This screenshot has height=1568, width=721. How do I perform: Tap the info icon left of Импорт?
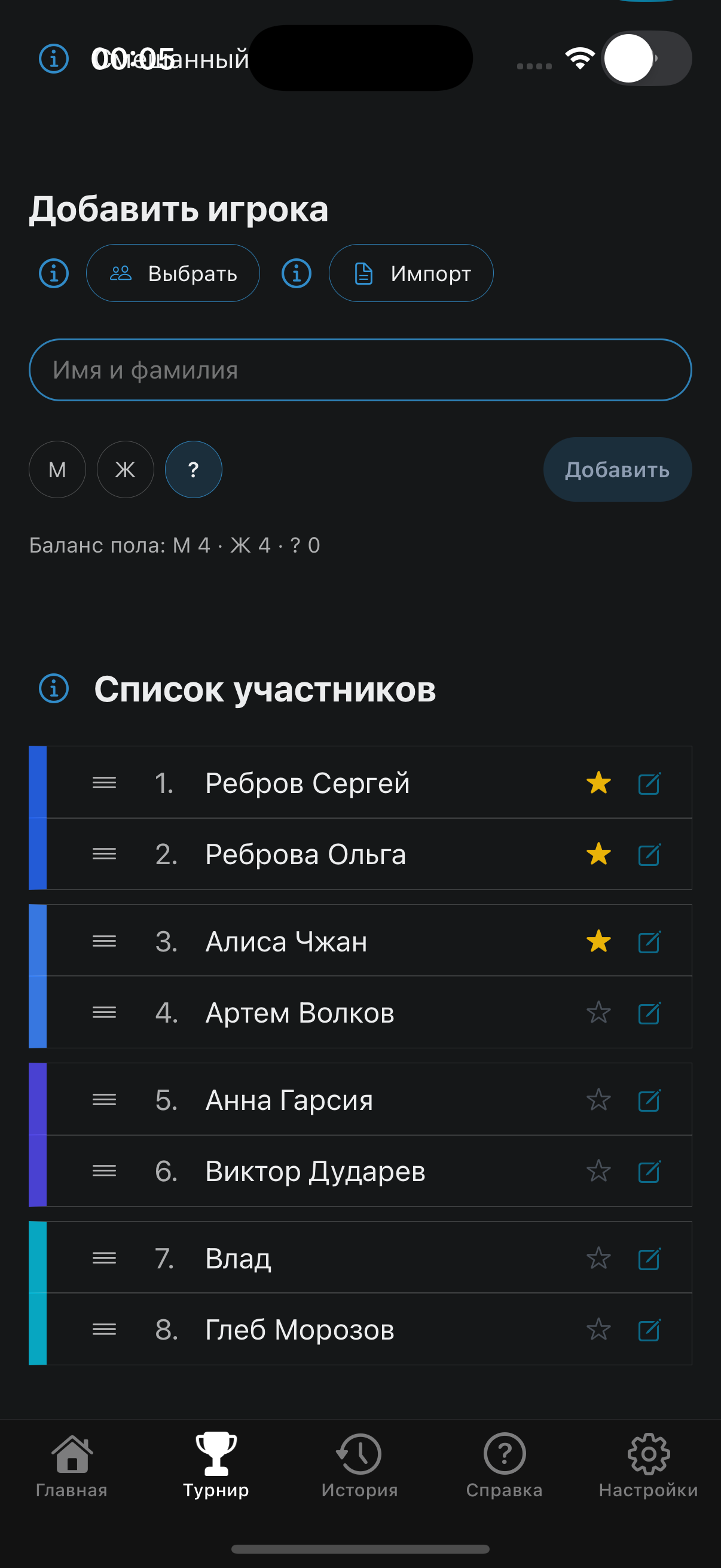[x=297, y=273]
